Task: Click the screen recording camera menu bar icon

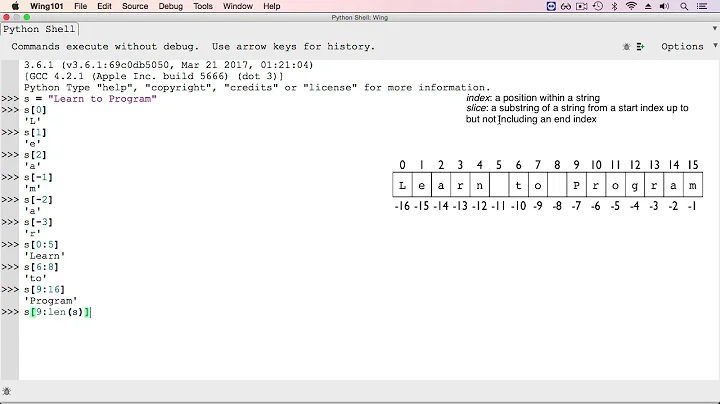Action: 582,6
